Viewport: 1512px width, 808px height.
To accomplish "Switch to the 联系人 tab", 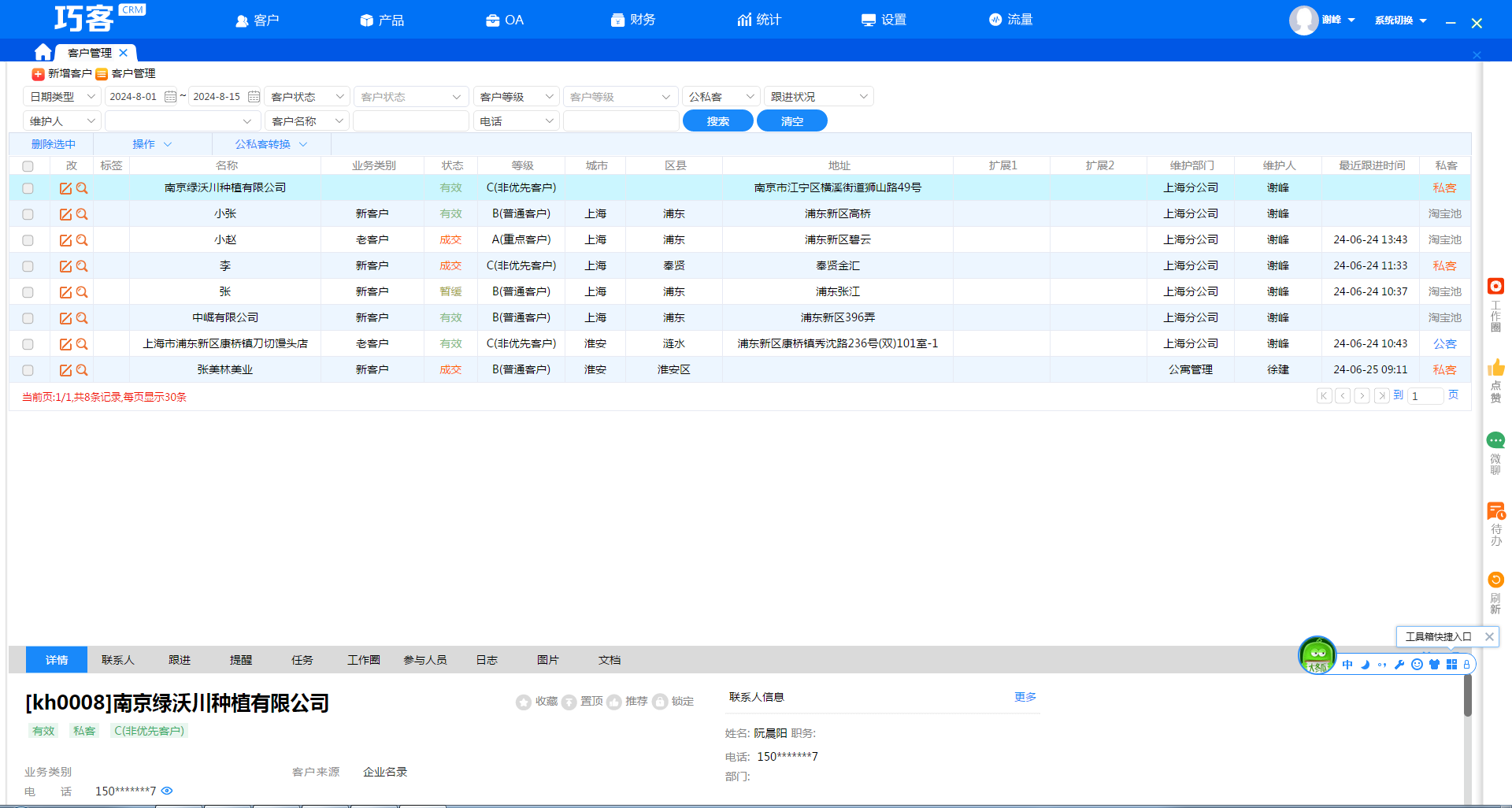I will 118,660.
